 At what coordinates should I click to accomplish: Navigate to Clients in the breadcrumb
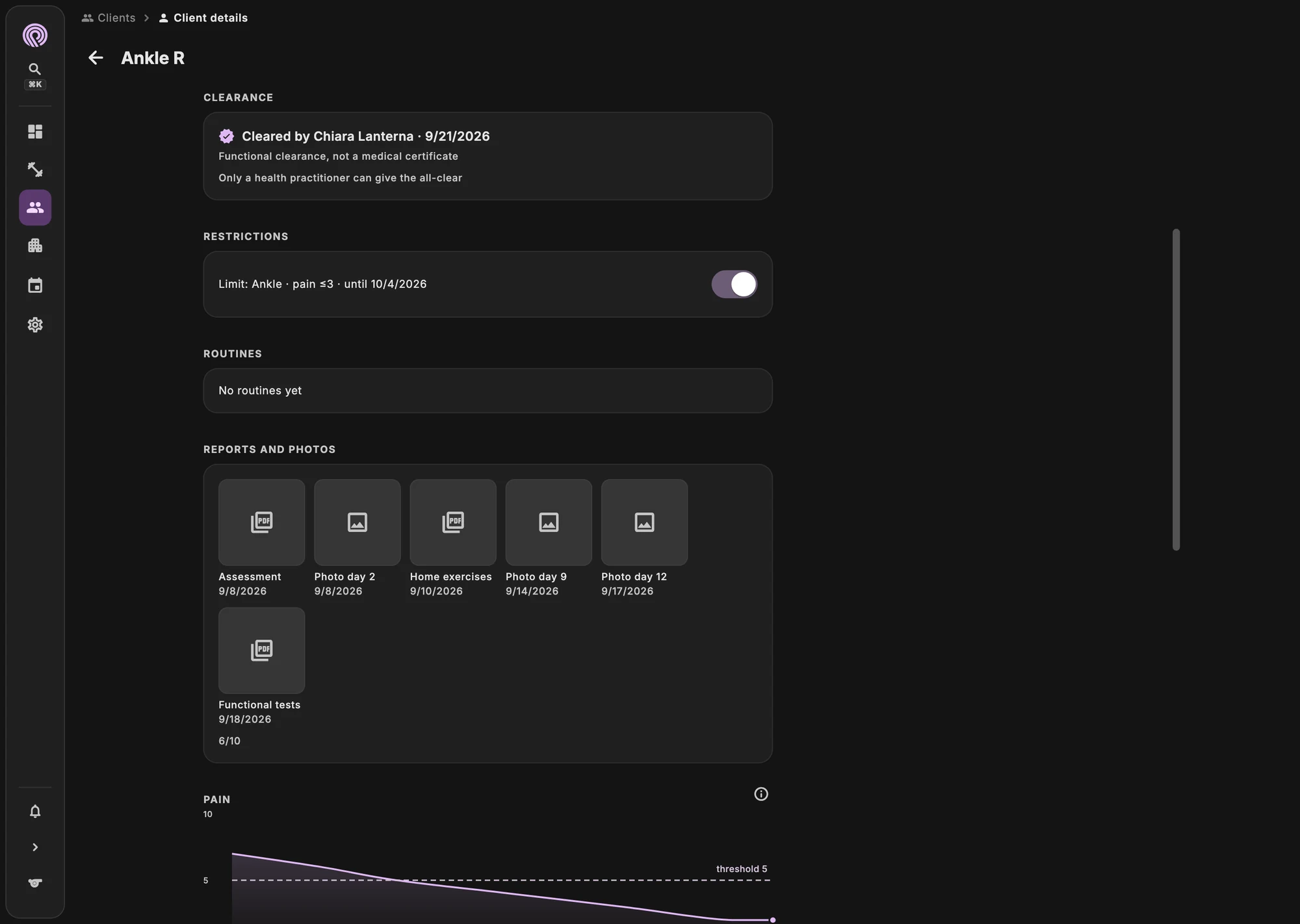pyautogui.click(x=109, y=18)
